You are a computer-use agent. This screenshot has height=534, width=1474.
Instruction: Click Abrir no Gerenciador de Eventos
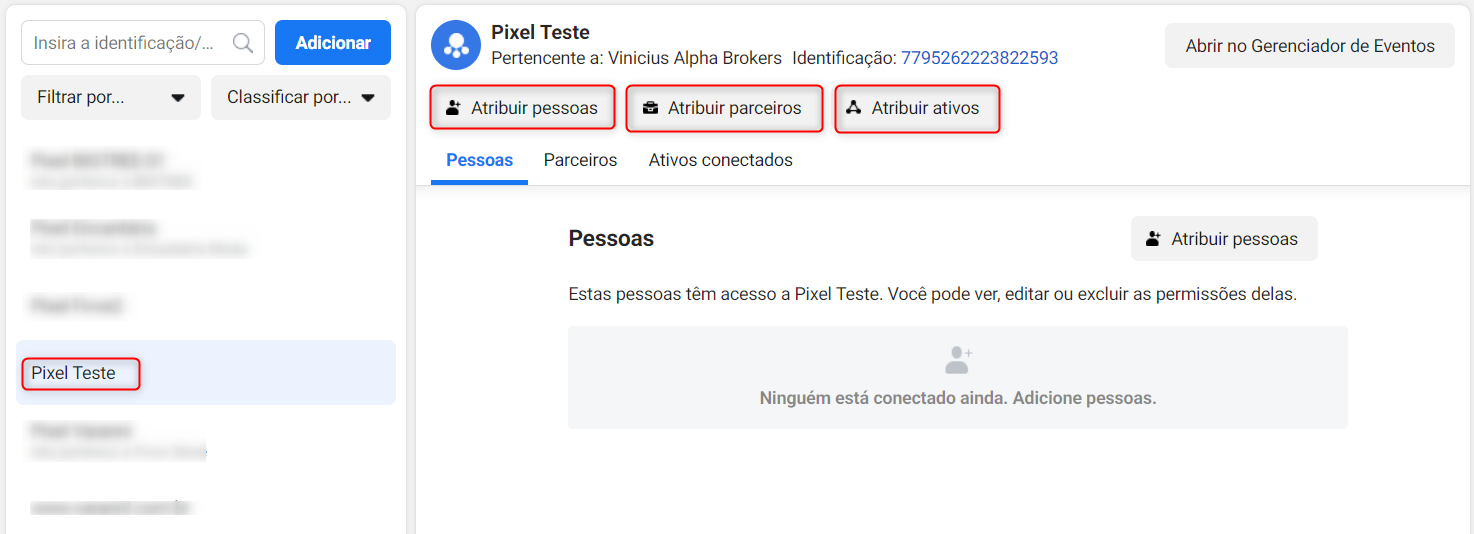click(x=1310, y=46)
